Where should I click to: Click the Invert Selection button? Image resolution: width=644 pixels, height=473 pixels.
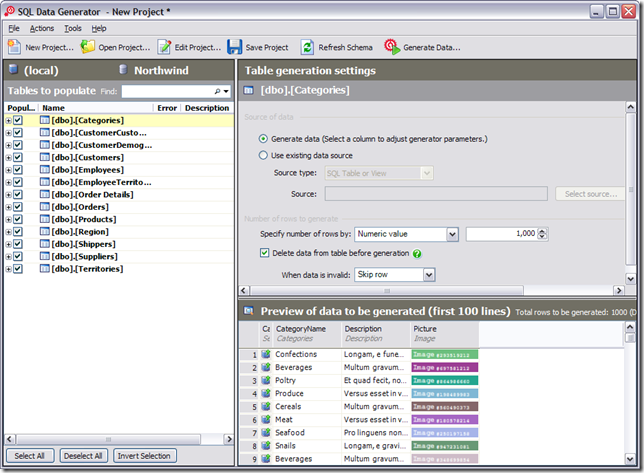pyautogui.click(x=144, y=456)
